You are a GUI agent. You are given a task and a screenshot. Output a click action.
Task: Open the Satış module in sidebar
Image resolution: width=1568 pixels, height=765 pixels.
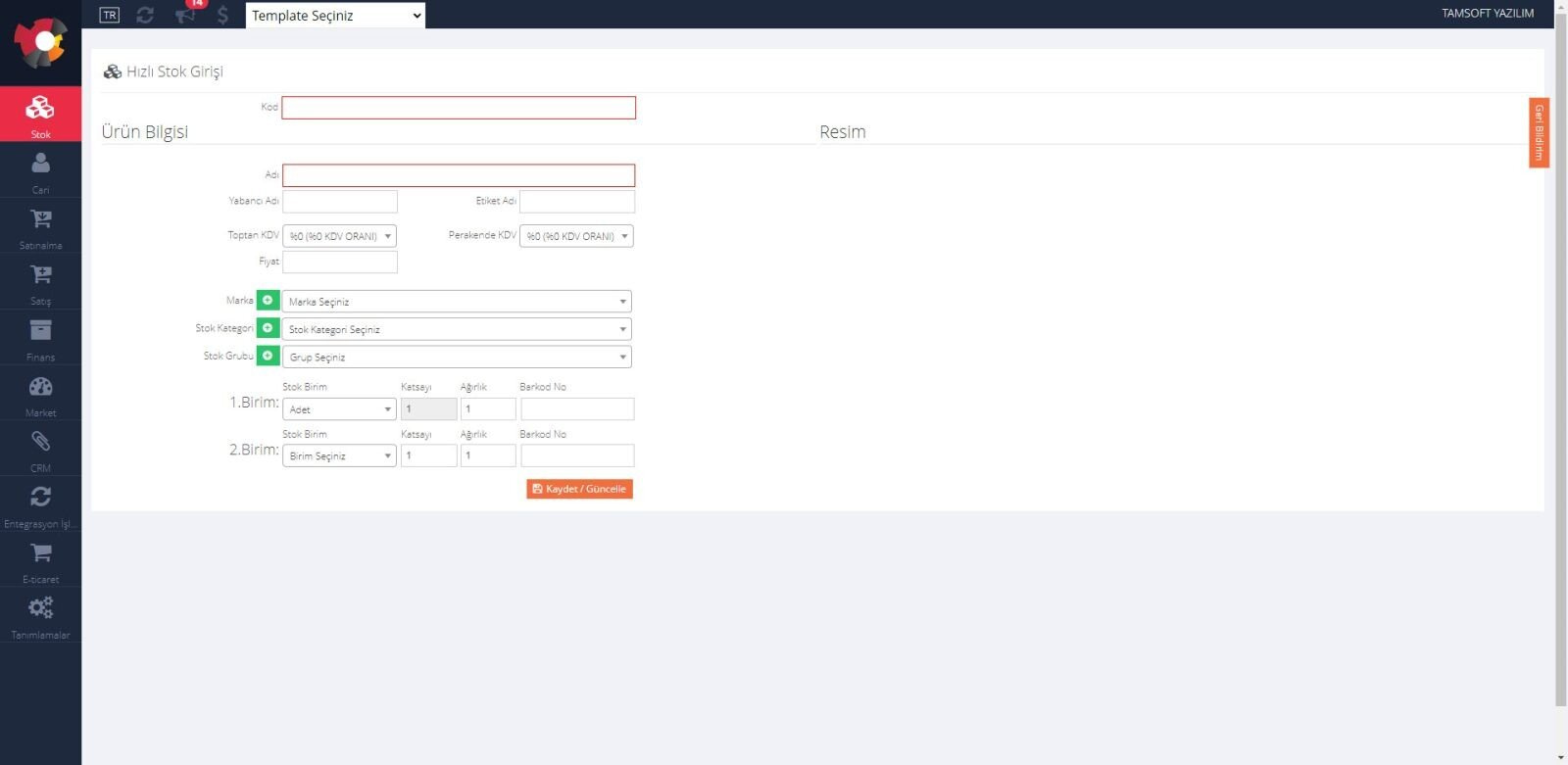[x=40, y=282]
